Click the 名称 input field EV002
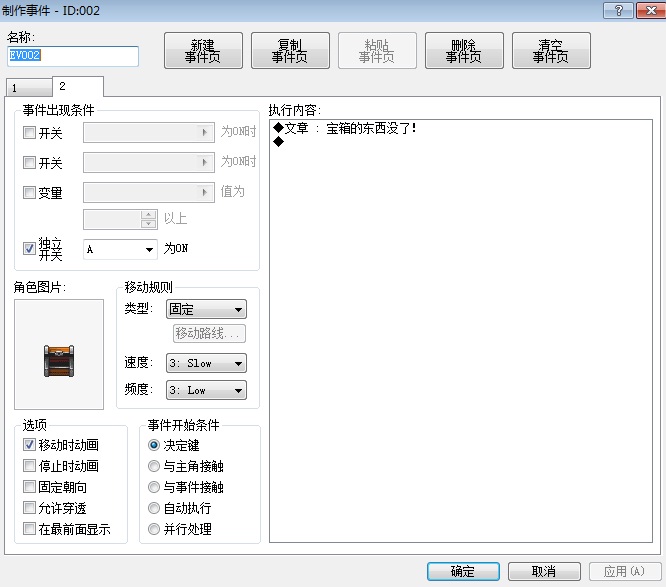Image resolution: width=666 pixels, height=587 pixels. 73,56
